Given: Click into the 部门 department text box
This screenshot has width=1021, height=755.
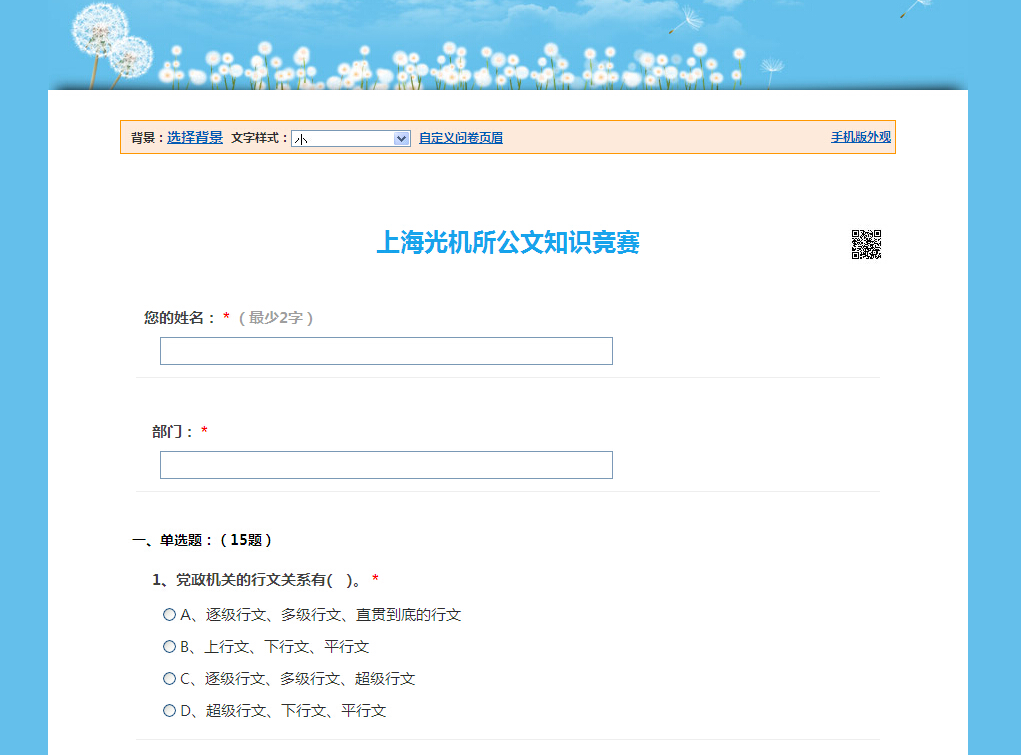Looking at the screenshot, I should (386, 465).
